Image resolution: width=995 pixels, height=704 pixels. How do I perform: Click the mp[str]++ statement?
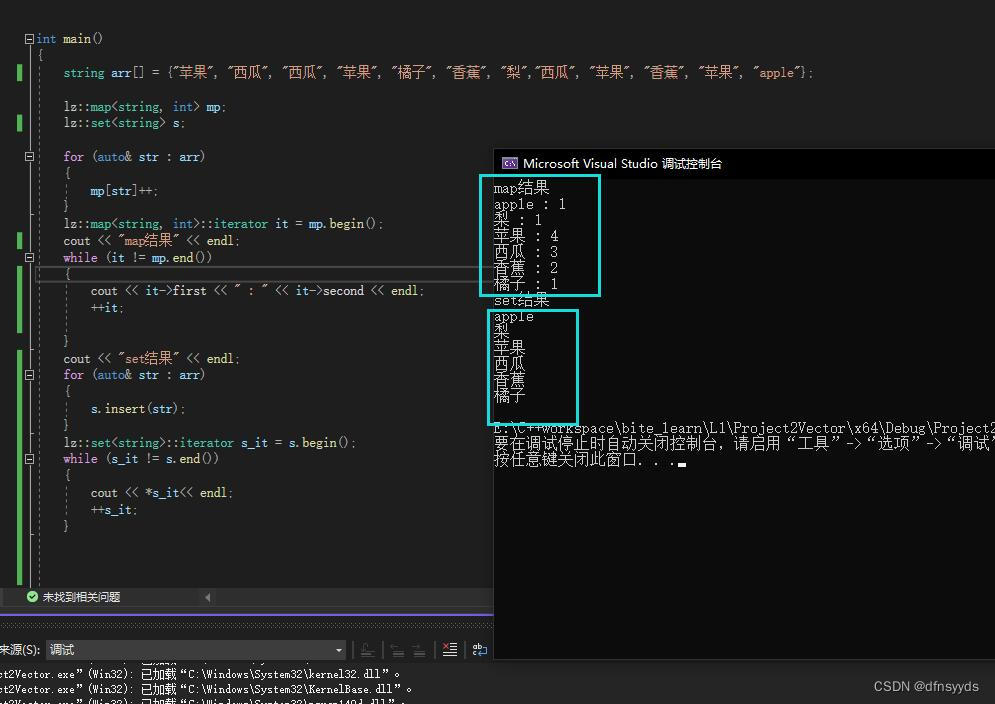click(124, 190)
